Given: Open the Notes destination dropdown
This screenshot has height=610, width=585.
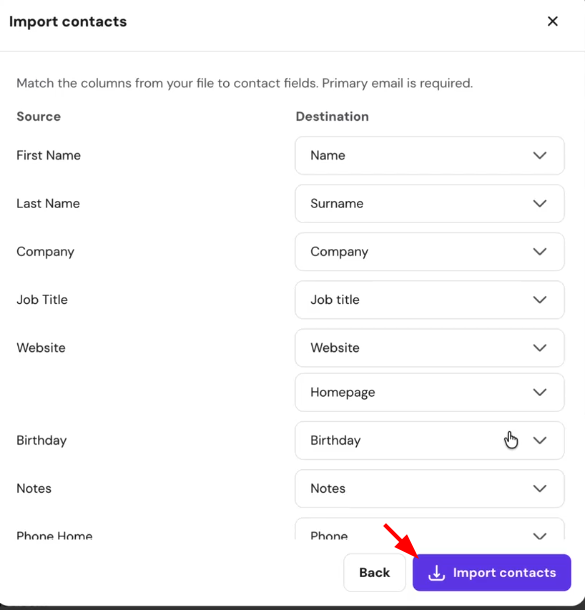Looking at the screenshot, I should pos(429,489).
